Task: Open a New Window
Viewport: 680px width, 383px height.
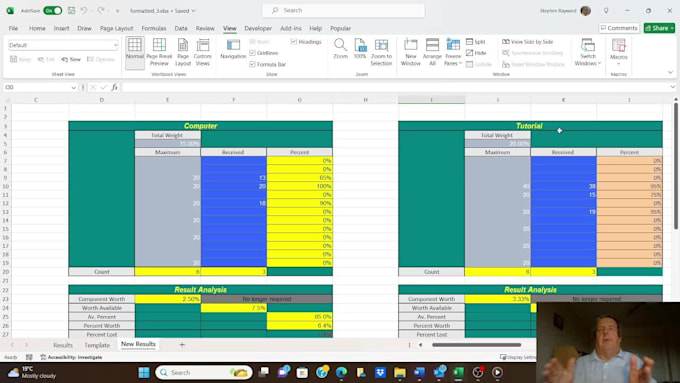Action: click(x=411, y=52)
